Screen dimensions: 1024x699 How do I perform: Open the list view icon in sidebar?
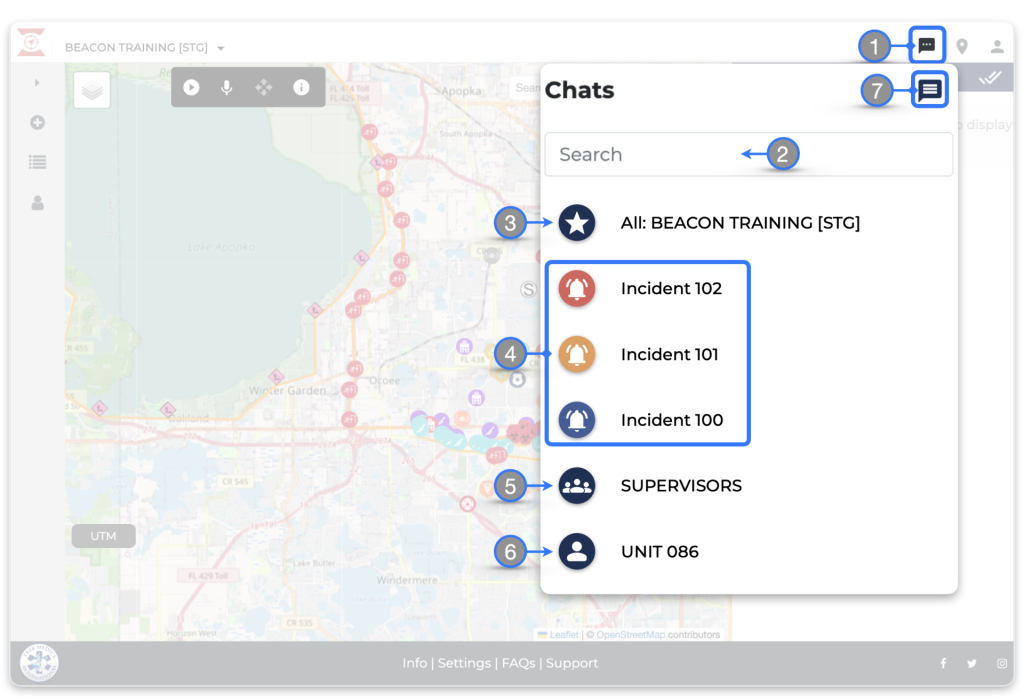[37, 162]
